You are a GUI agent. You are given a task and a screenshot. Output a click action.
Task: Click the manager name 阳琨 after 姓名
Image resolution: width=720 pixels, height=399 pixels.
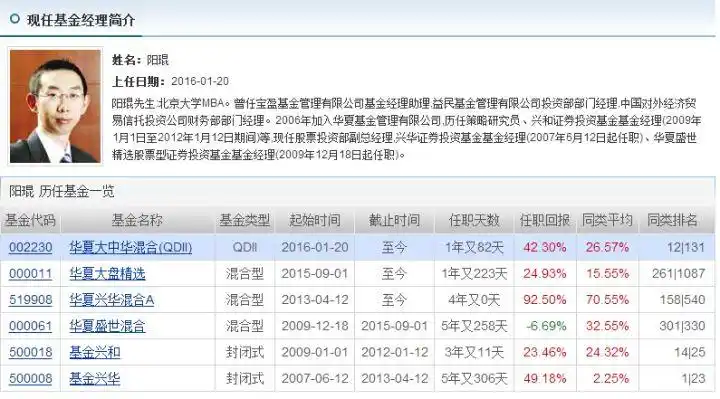(x=158, y=60)
